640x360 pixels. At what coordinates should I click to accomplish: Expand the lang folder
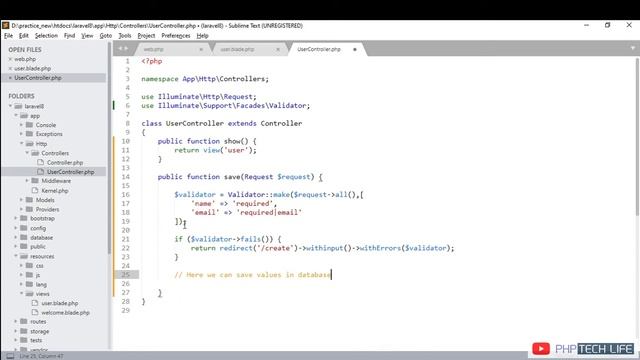[x=21, y=284]
